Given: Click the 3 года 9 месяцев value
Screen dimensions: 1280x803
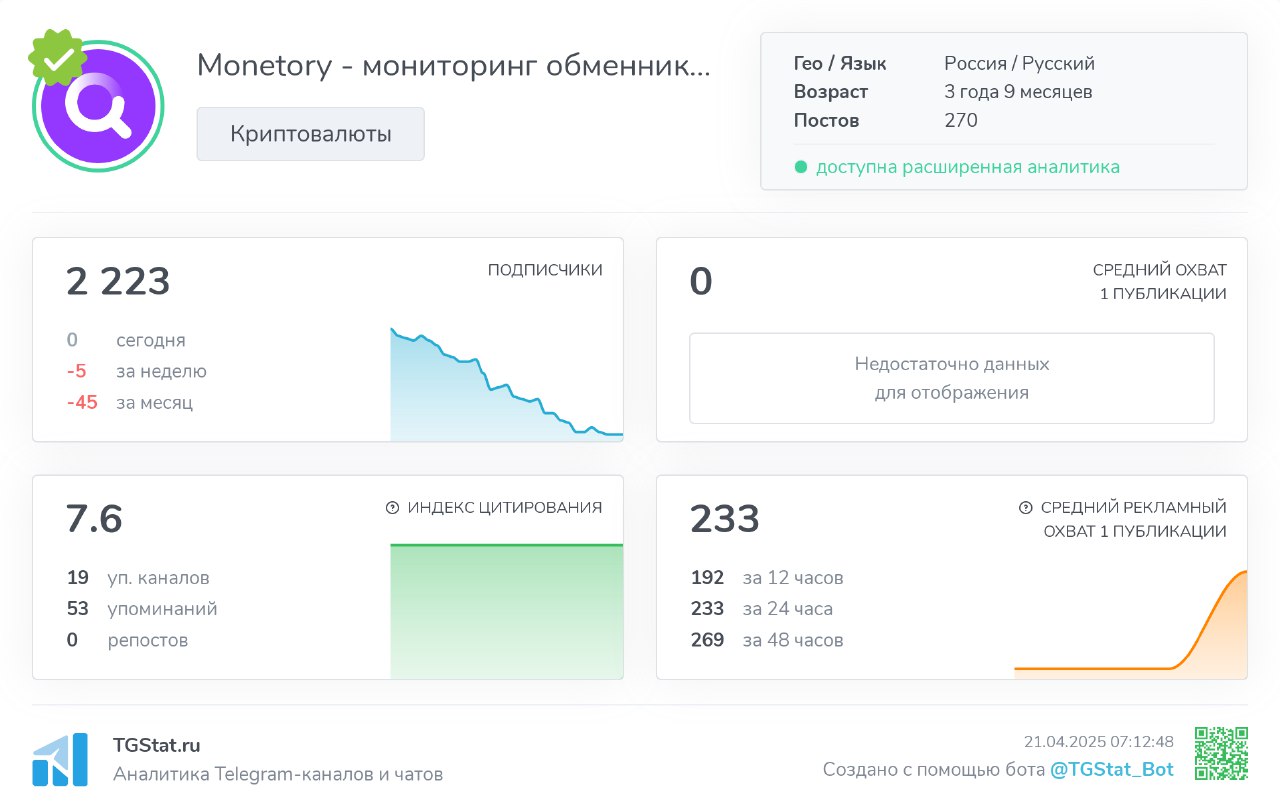Looking at the screenshot, I should tap(1018, 92).
